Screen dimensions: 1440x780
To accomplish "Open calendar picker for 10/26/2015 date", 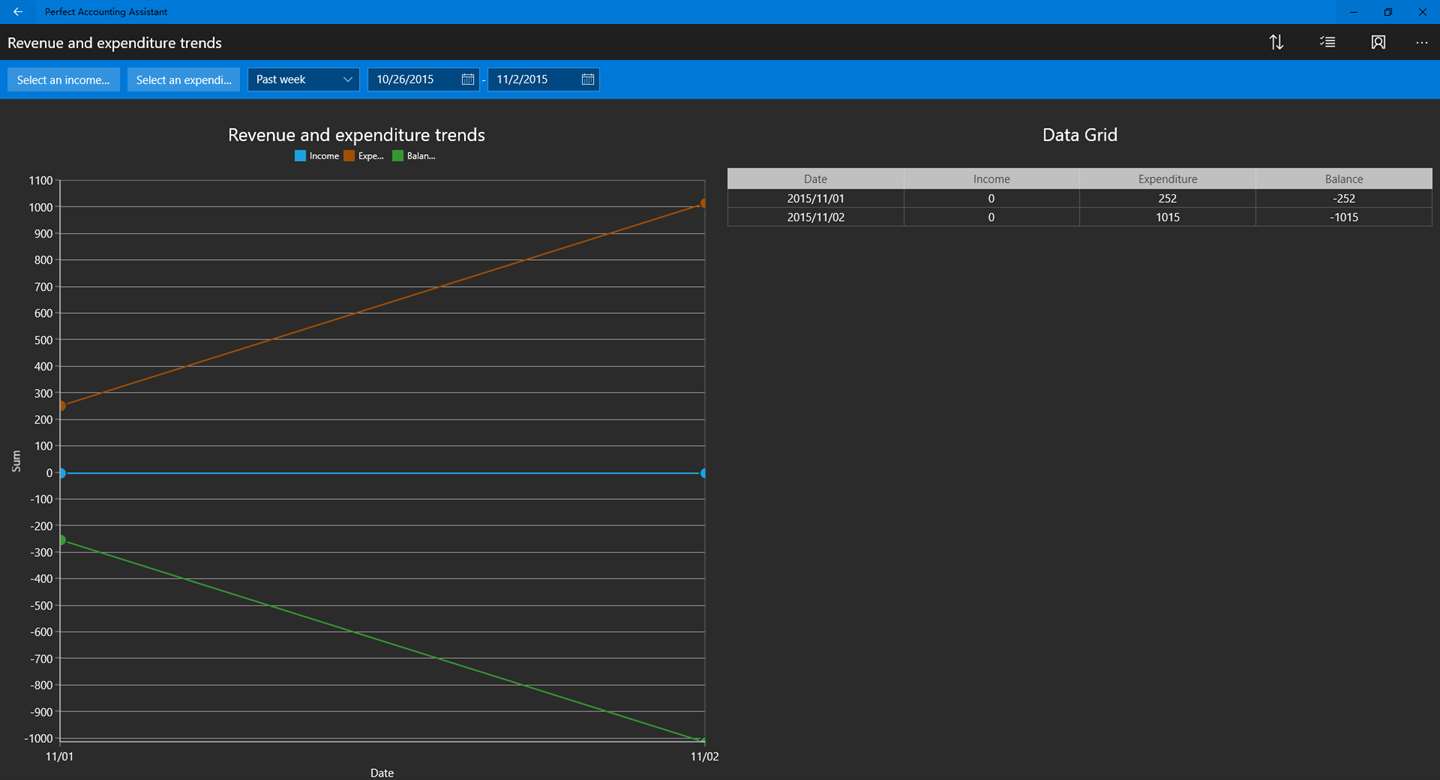I will (x=467, y=79).
